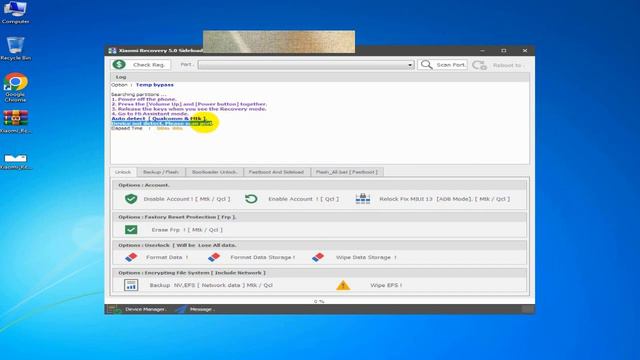Click the Wipe Data Storage eraser icon
This screenshot has height=360, width=640.
tap(318, 257)
